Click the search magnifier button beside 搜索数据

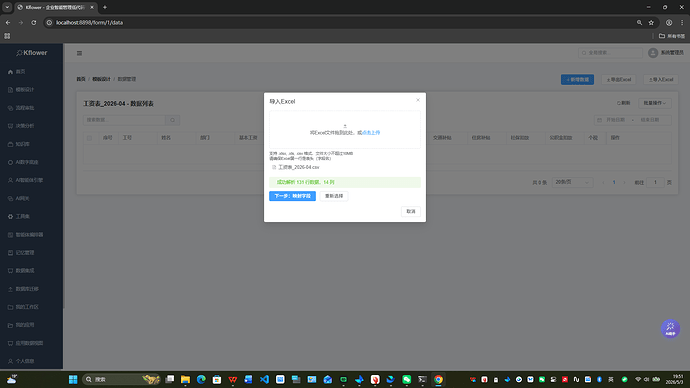[172, 120]
